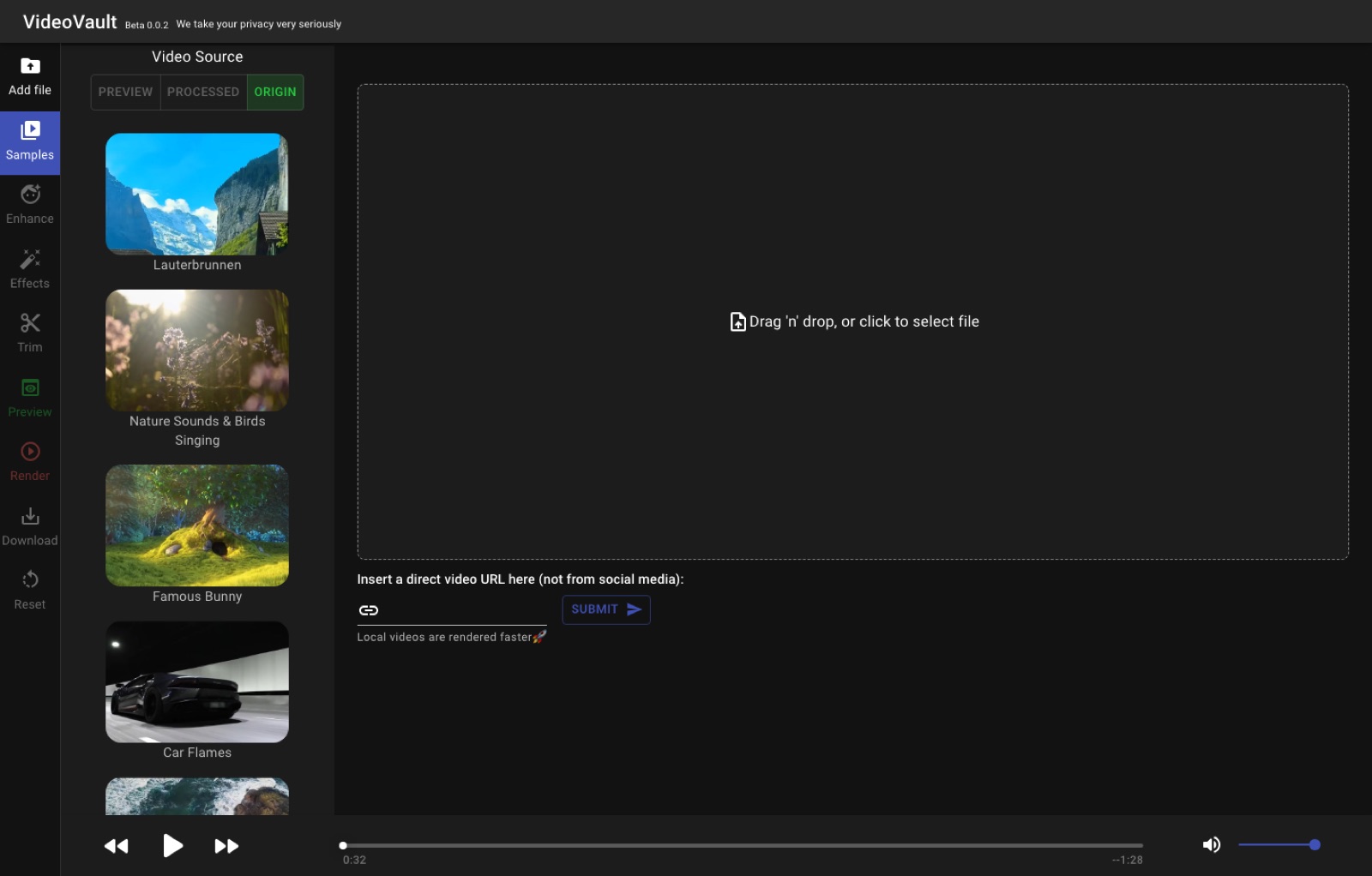This screenshot has width=1372, height=876.
Task: Open the Samples sidebar section
Action: point(30,142)
